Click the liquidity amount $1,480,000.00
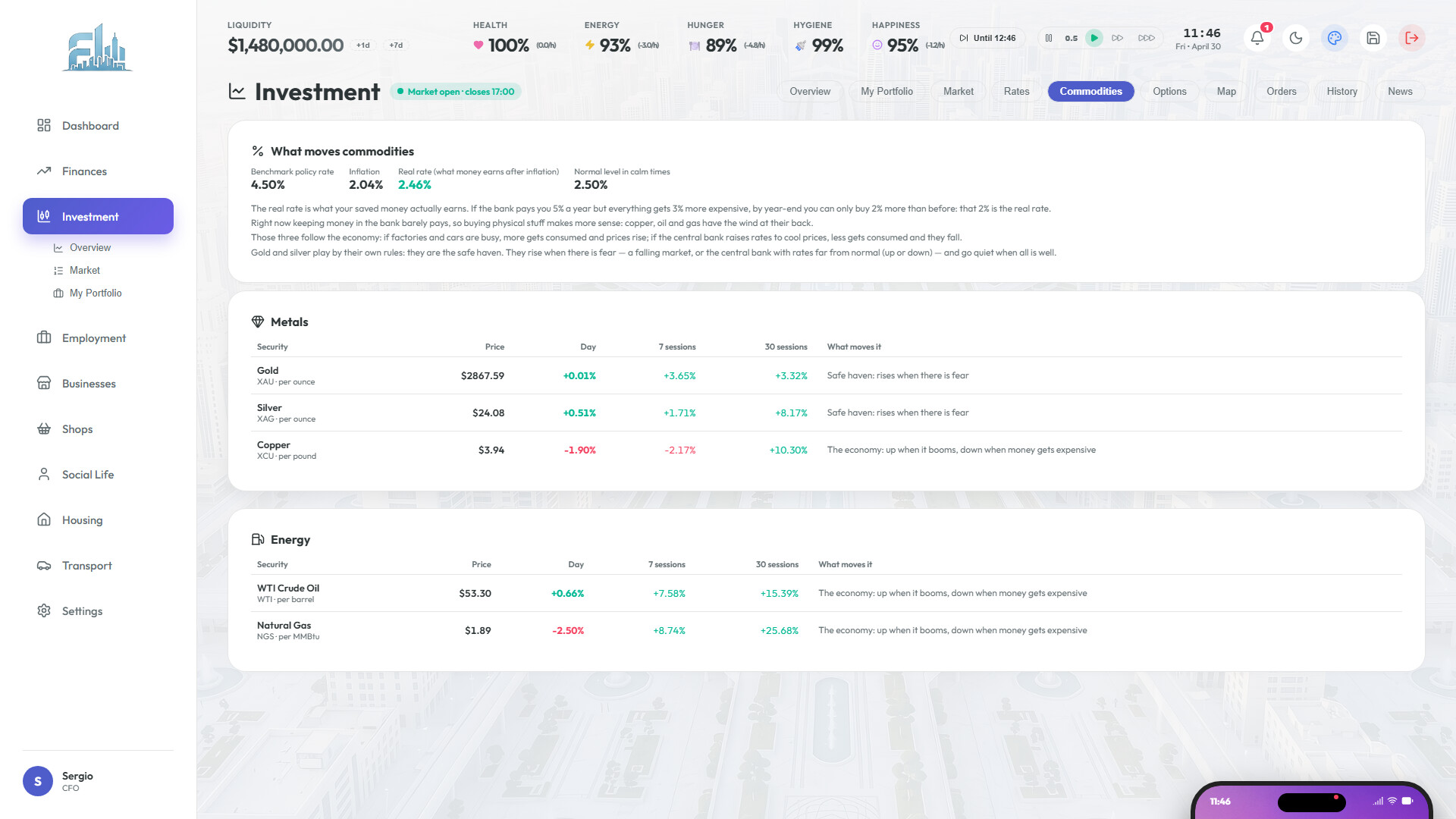The width and height of the screenshot is (1456, 819). [x=286, y=45]
